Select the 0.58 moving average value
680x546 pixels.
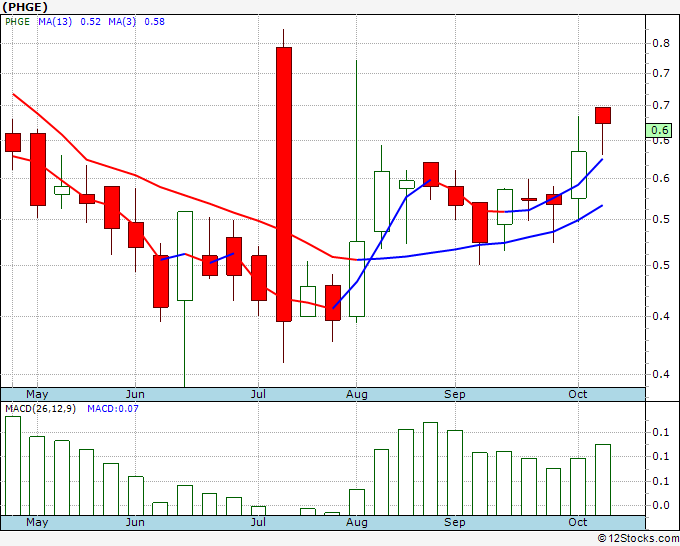pyautogui.click(x=154, y=22)
